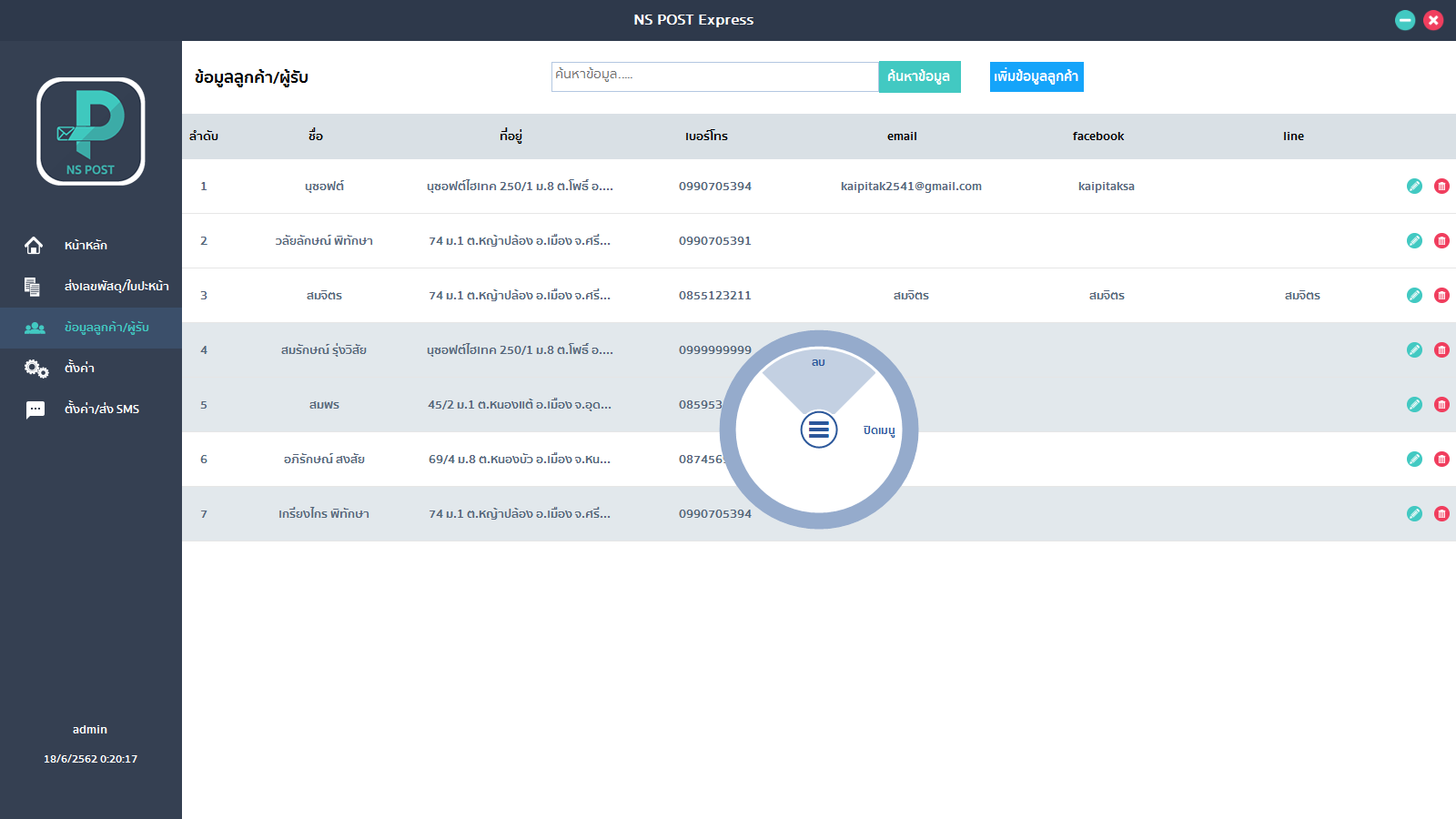Screen dimensions: 1456x819
Task: Delete row 7 เกรียงไกร พิทักษา
Action: click(x=1441, y=513)
